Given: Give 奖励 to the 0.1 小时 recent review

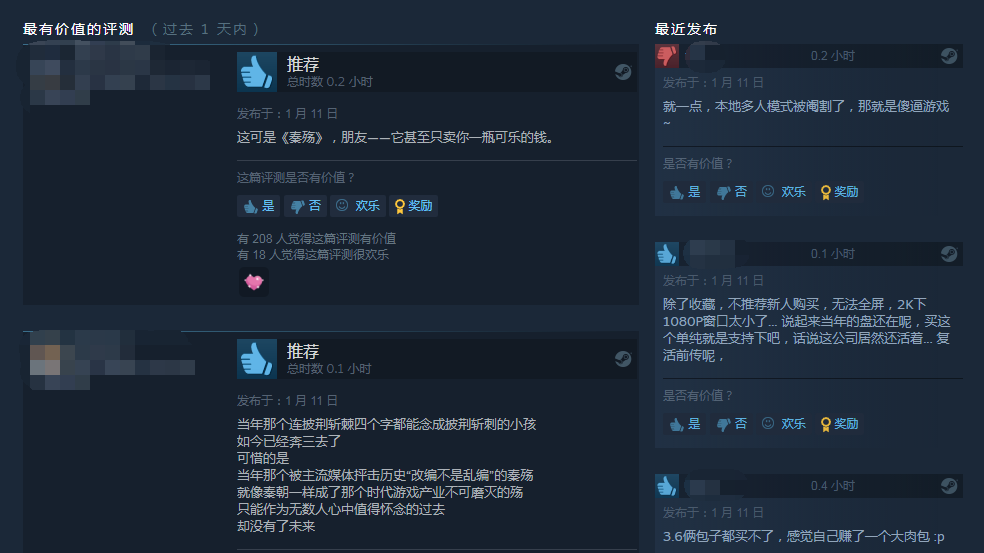Looking at the screenshot, I should click(840, 424).
